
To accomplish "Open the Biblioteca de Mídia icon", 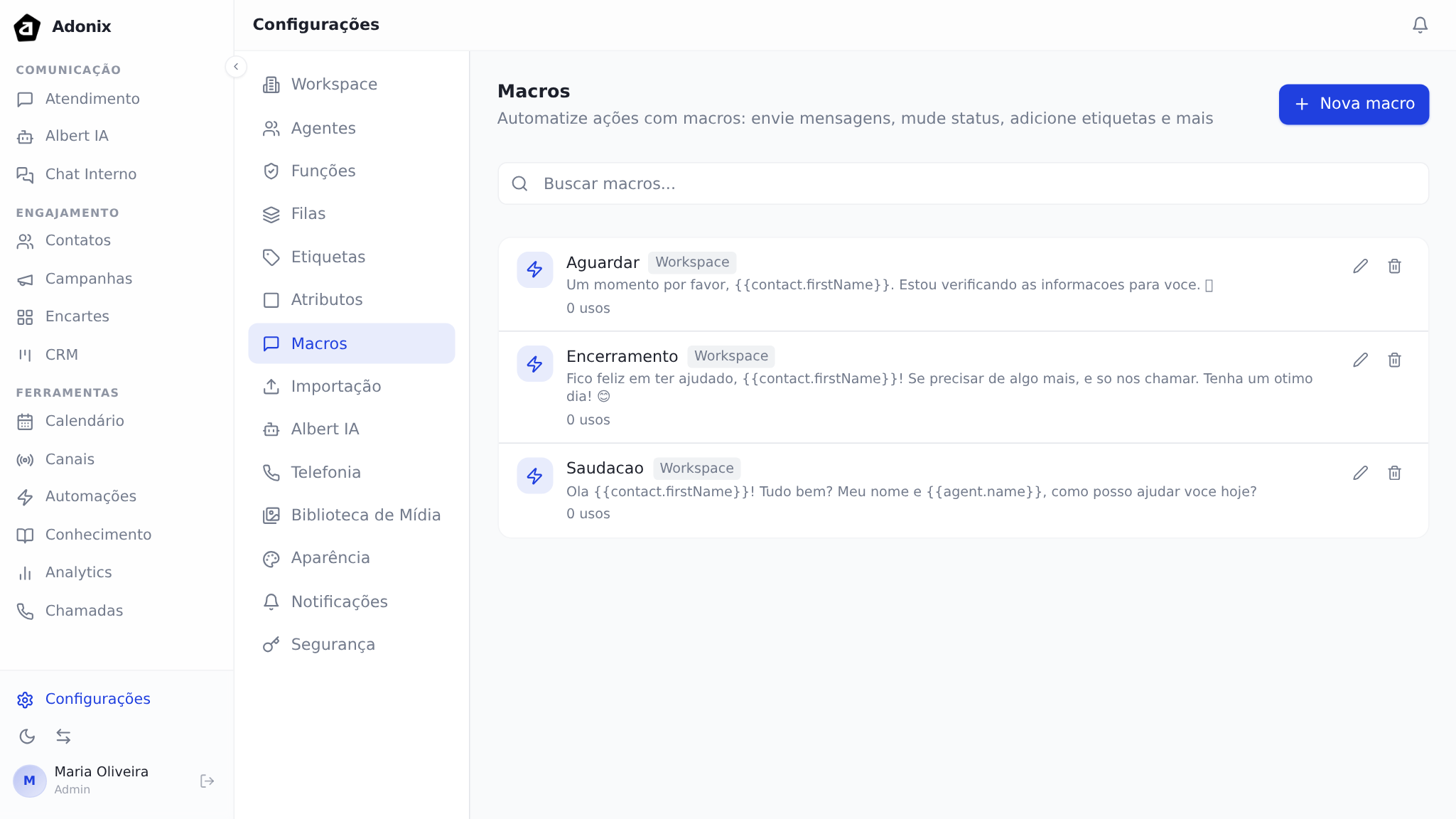I will click(271, 515).
